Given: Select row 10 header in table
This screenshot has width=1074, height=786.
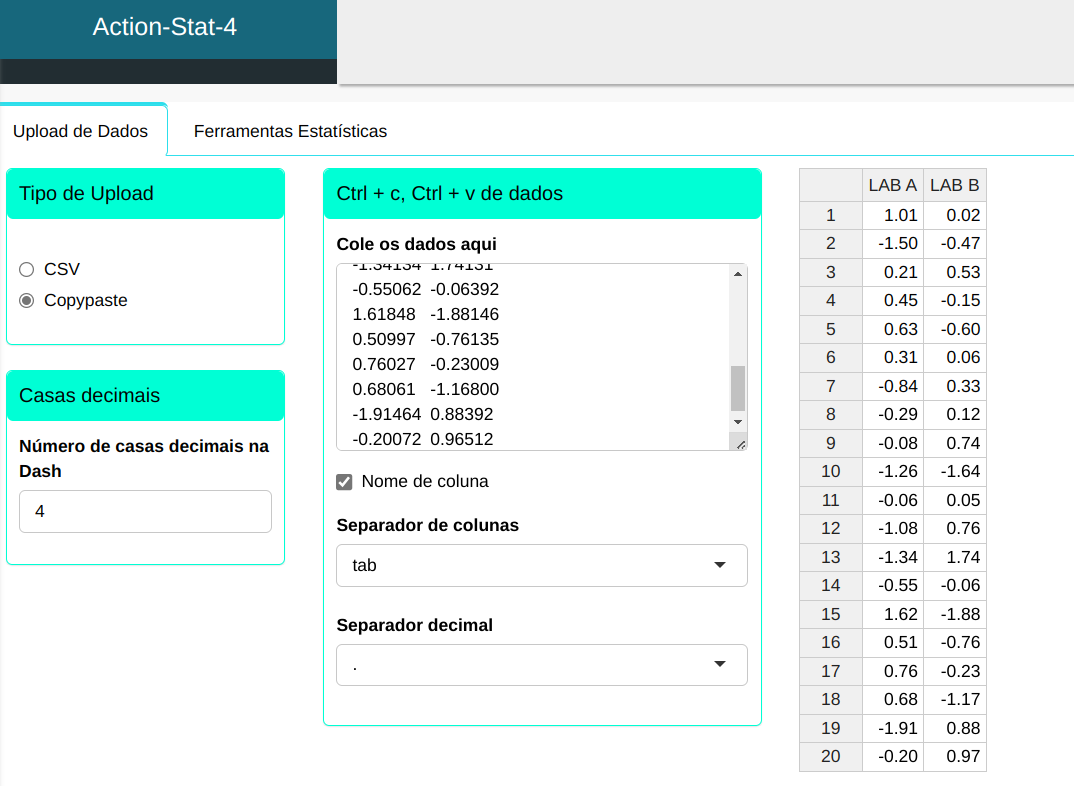Looking at the screenshot, I should [x=830, y=471].
